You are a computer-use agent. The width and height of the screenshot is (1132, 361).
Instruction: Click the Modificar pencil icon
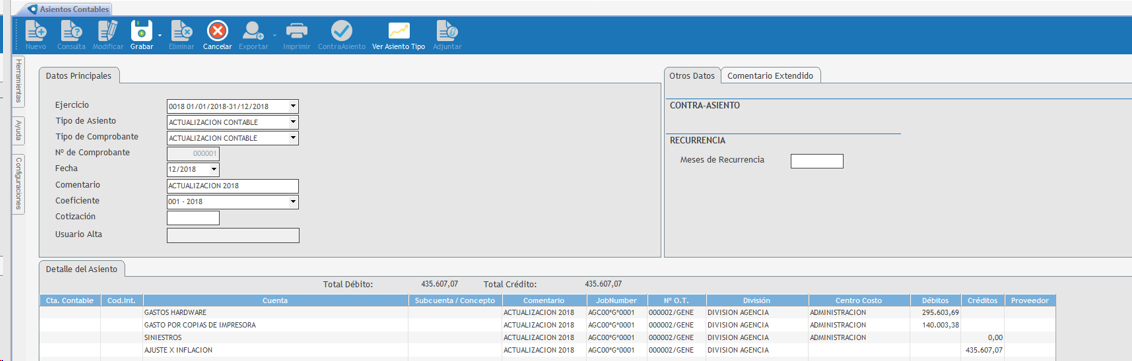(x=108, y=30)
